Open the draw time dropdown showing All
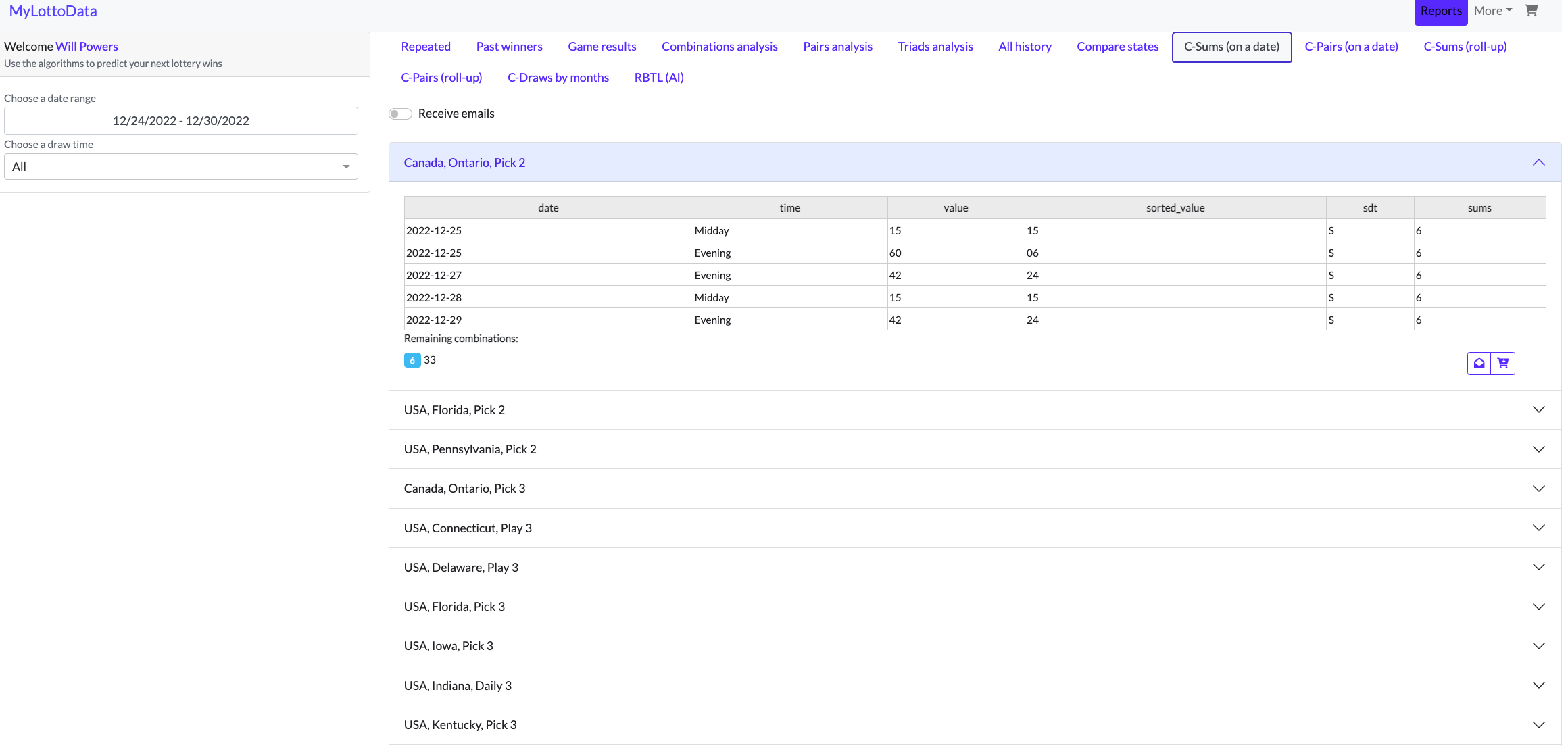Viewport: 1568px width, 746px height. tap(181, 167)
